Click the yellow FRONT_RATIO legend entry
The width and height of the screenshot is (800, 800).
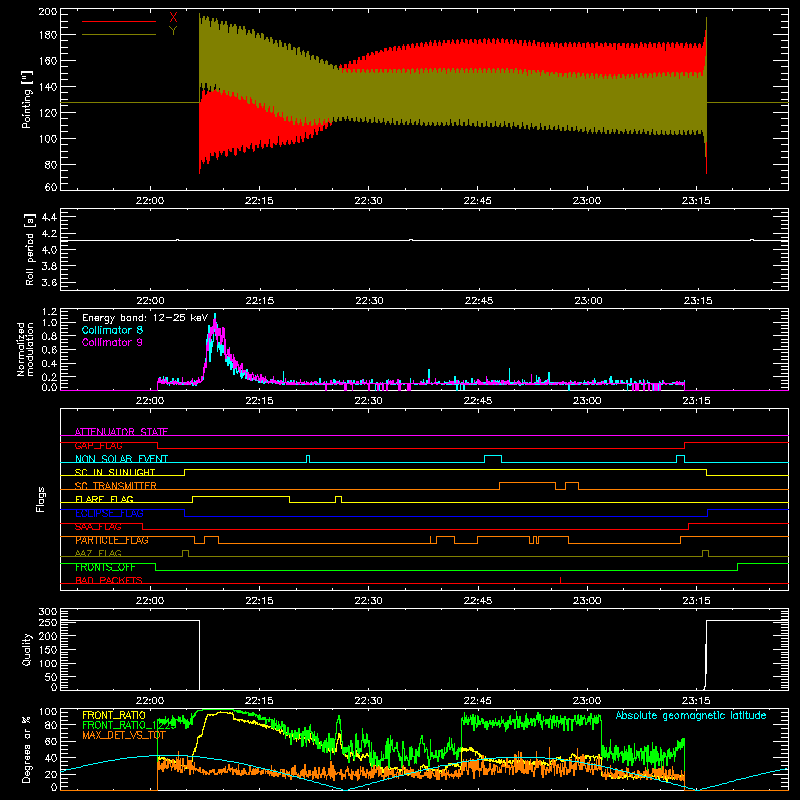[x=114, y=715]
